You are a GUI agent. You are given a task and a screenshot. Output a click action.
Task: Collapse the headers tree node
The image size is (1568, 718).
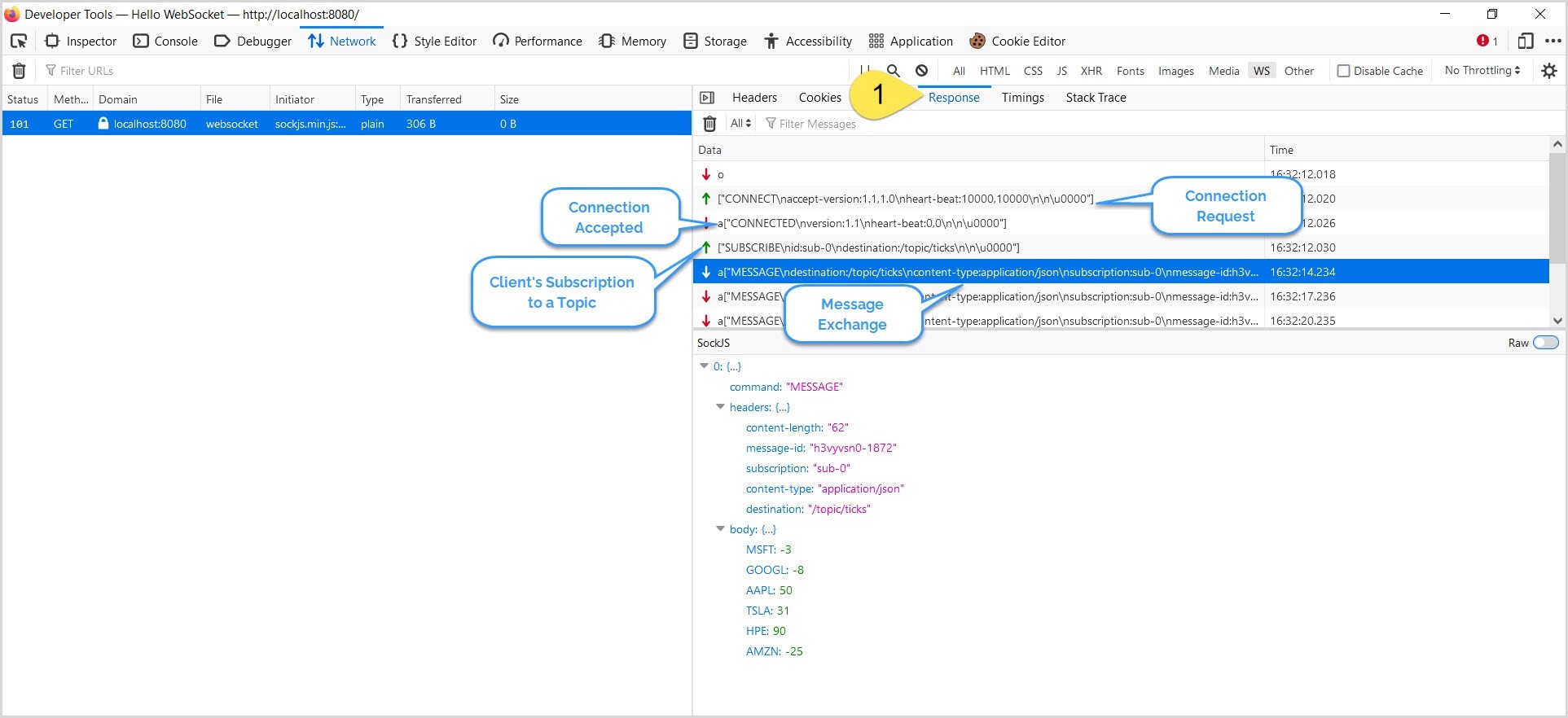point(720,407)
